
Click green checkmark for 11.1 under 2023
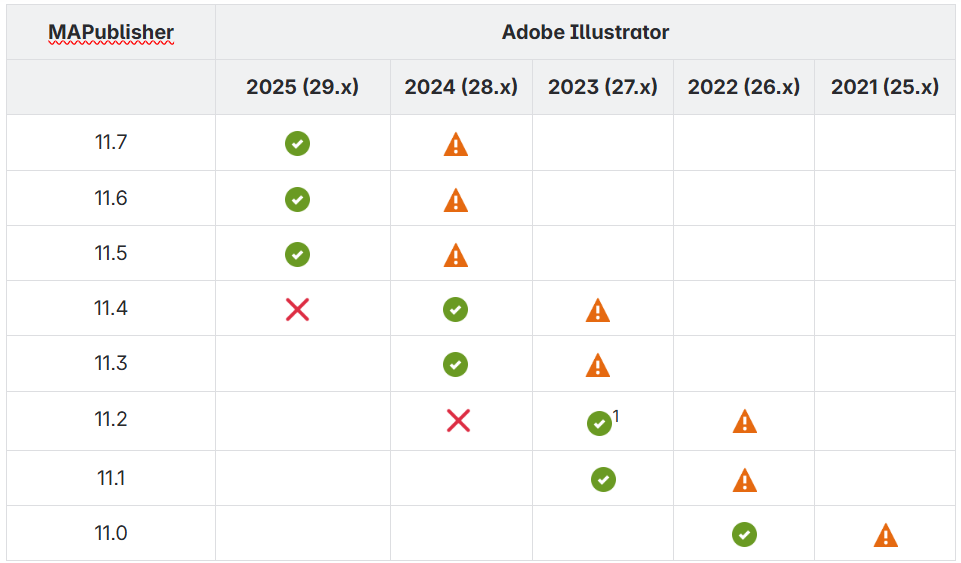(603, 479)
